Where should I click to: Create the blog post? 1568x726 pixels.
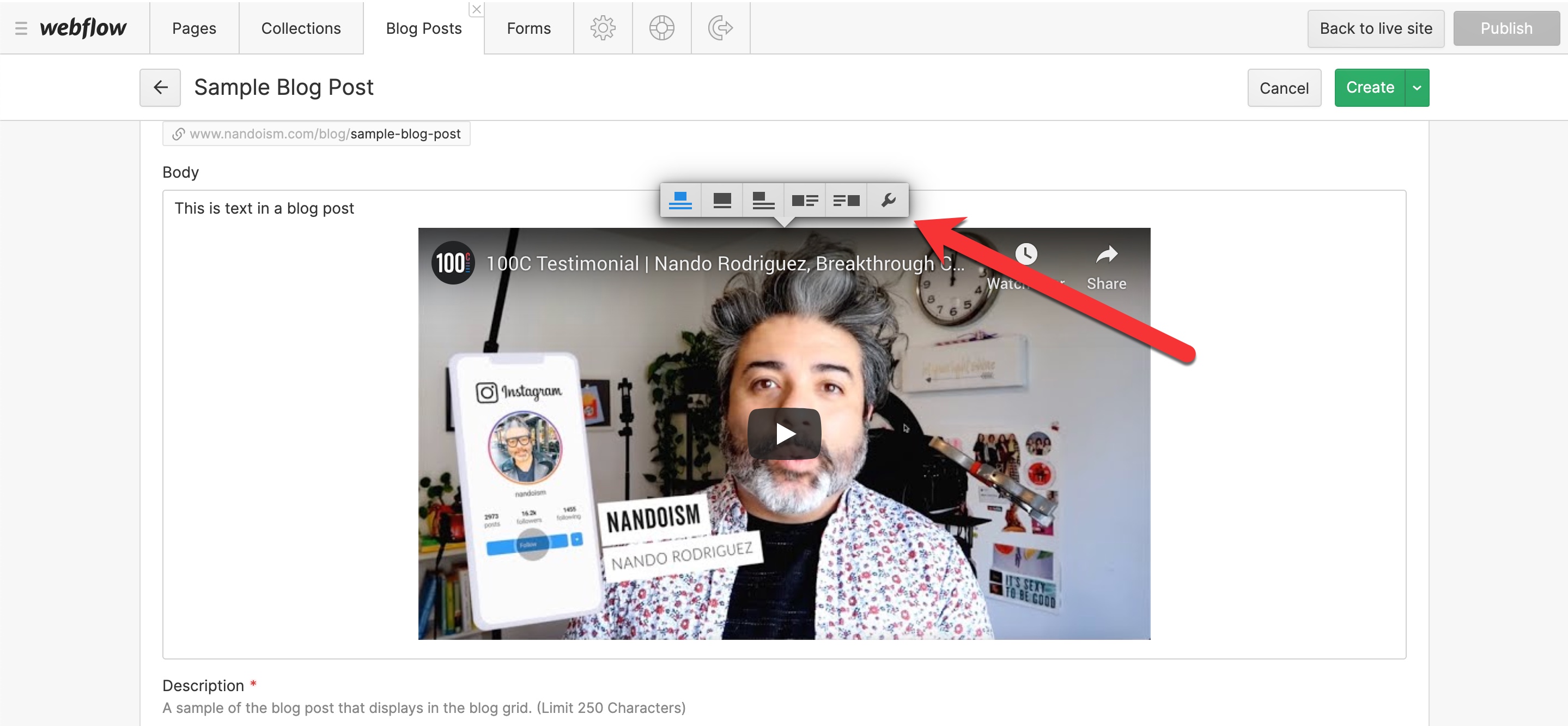[x=1370, y=87]
